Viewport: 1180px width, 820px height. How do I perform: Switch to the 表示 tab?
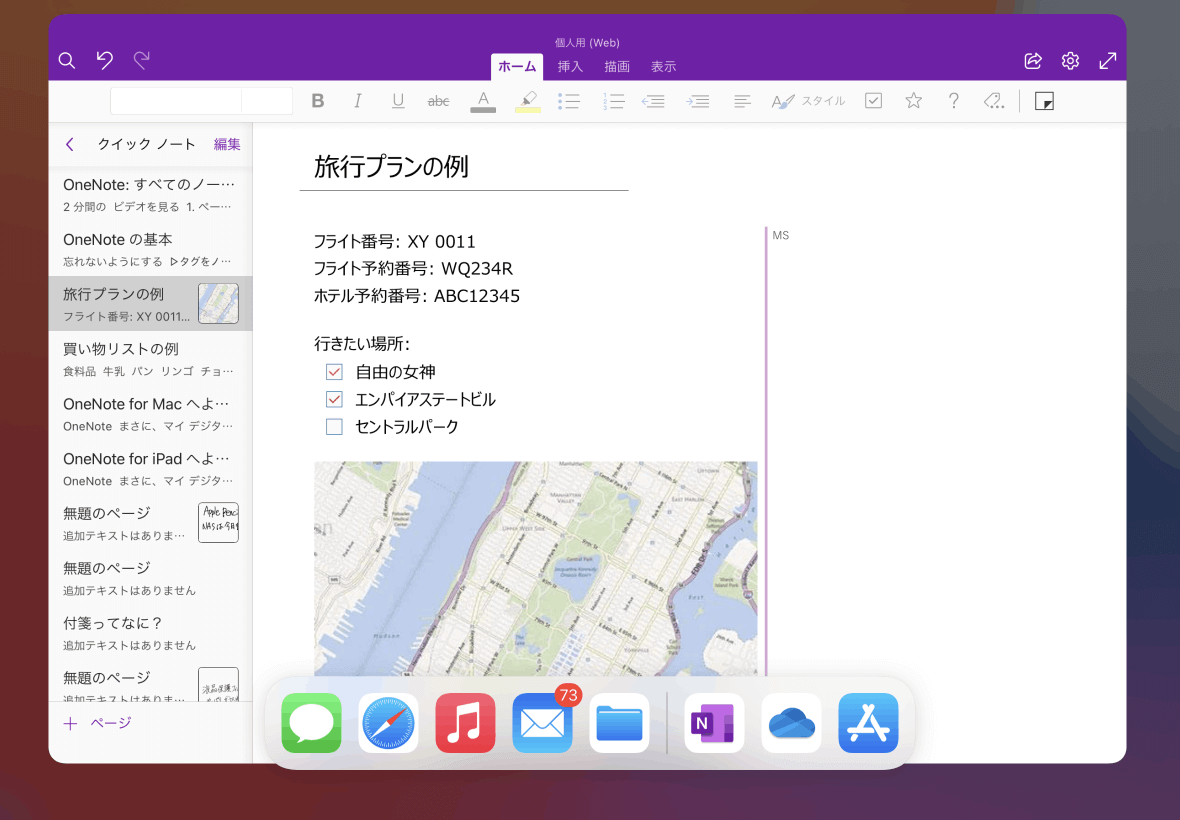coord(664,66)
